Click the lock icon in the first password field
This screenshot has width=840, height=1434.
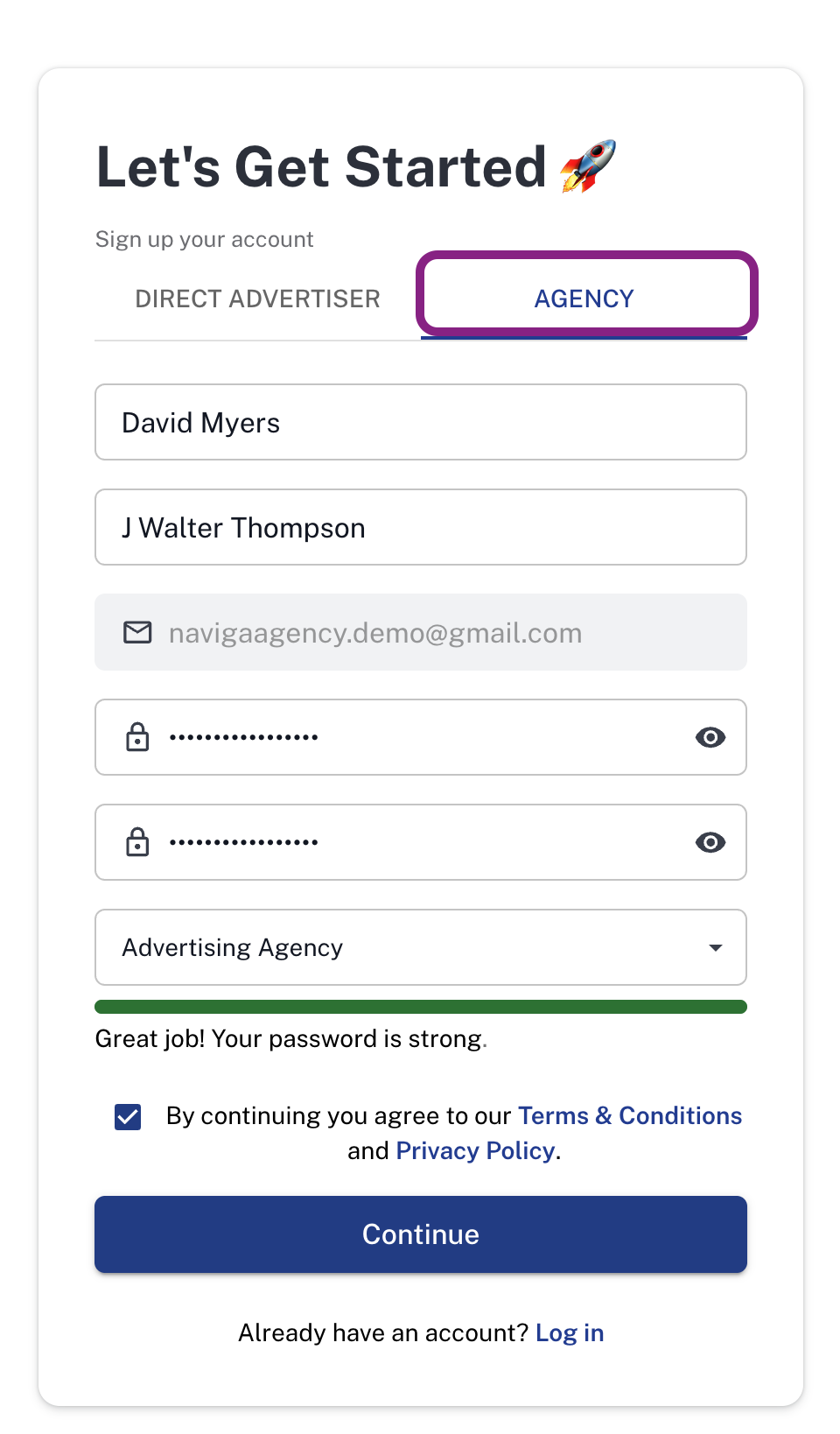pyautogui.click(x=137, y=737)
